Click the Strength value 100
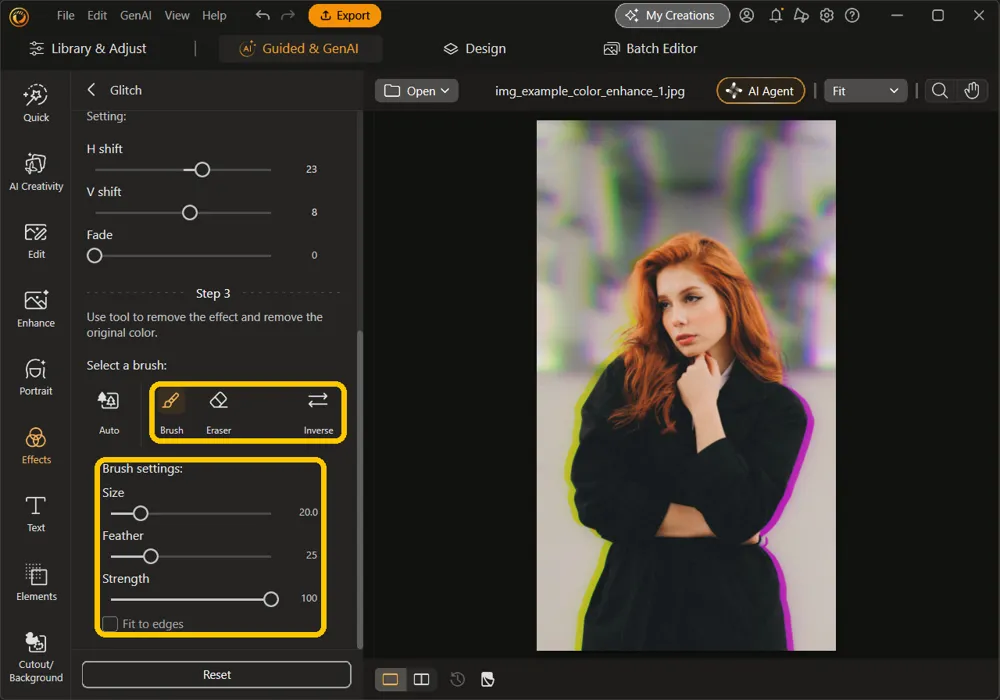 click(309, 598)
